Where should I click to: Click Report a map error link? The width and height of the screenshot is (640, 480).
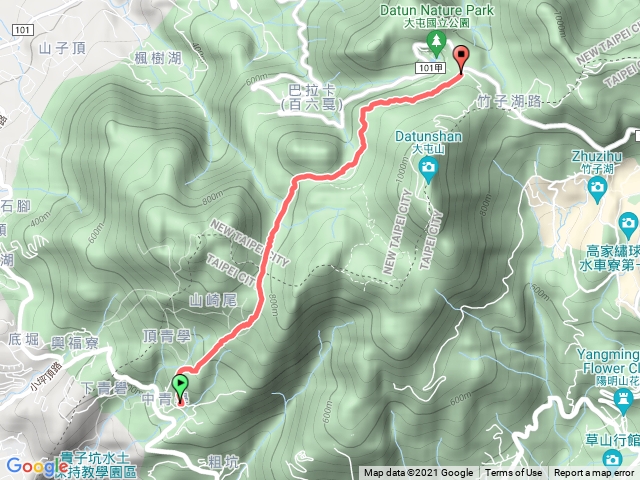tap(594, 473)
